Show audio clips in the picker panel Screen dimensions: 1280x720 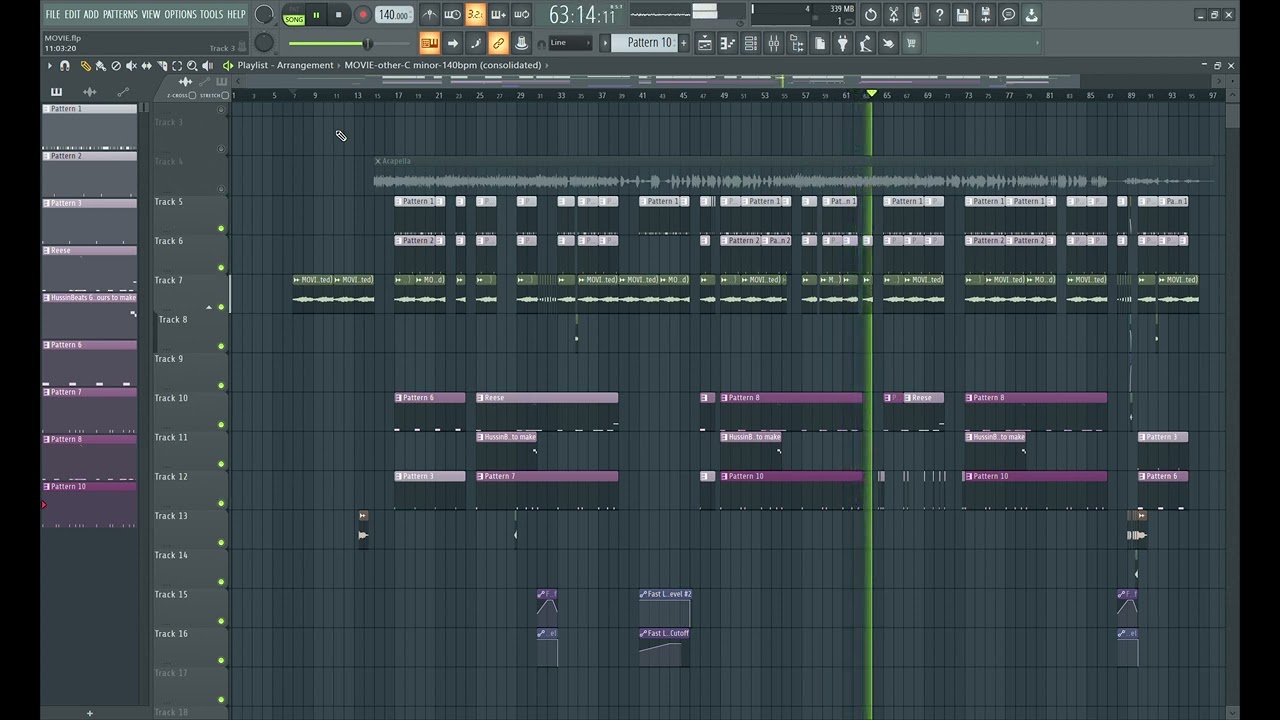tap(89, 92)
